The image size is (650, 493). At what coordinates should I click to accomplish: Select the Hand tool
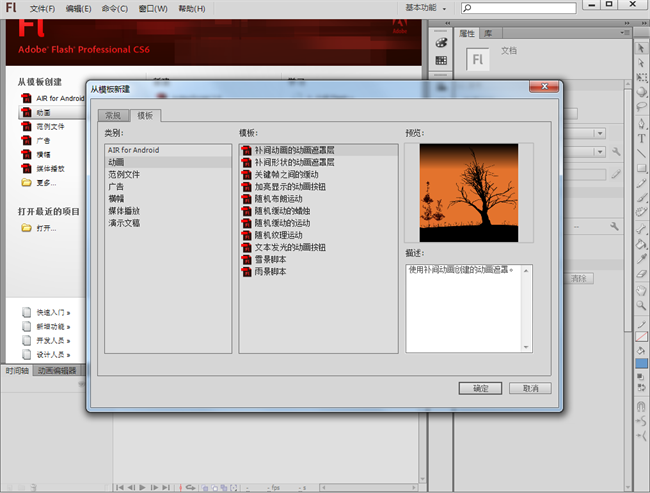click(x=641, y=291)
